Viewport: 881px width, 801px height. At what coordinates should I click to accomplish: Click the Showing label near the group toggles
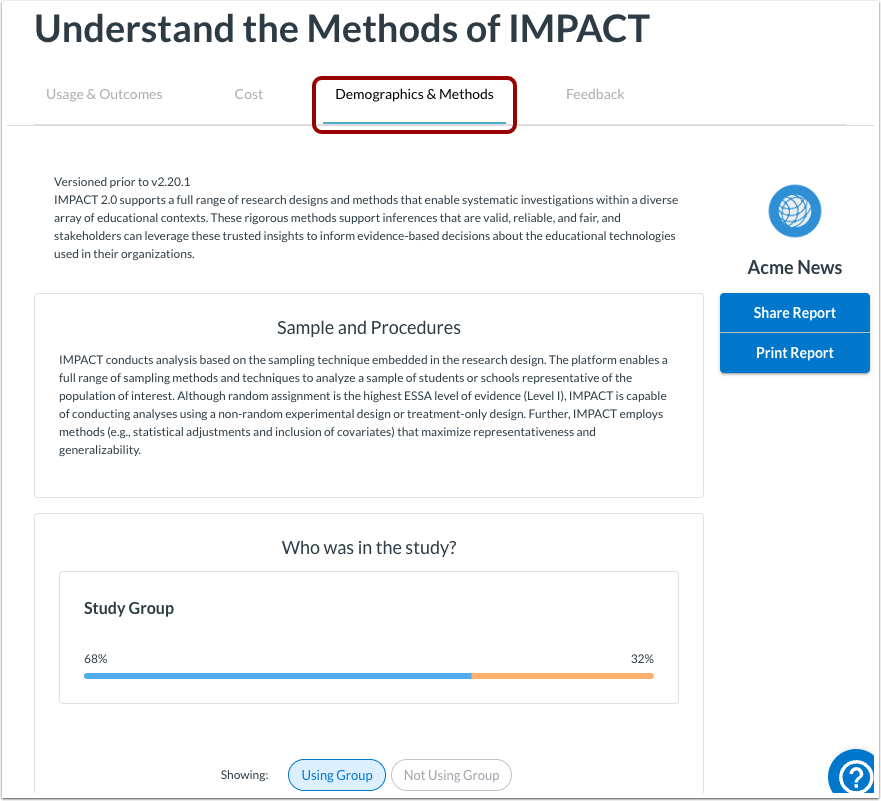coord(245,775)
